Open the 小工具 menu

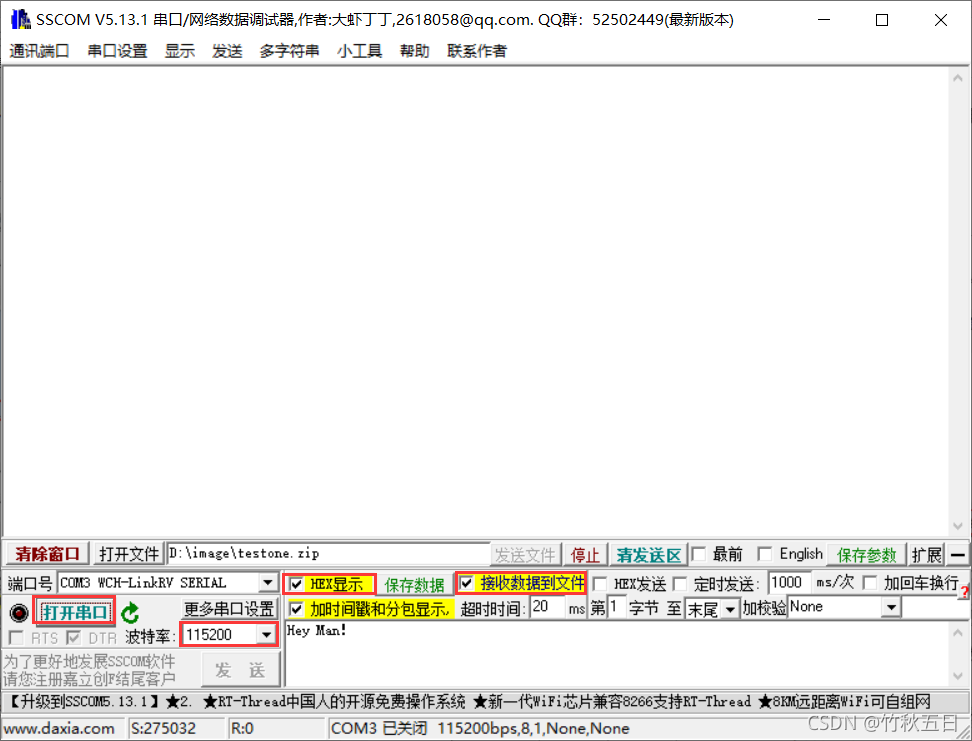coord(359,51)
